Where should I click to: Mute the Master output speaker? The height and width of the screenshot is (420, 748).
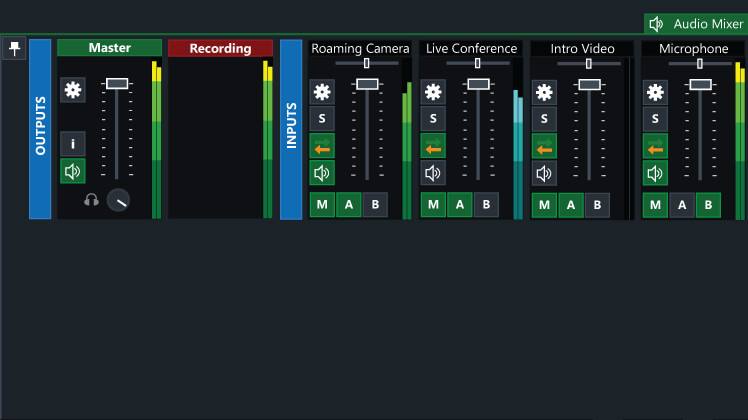[72, 171]
